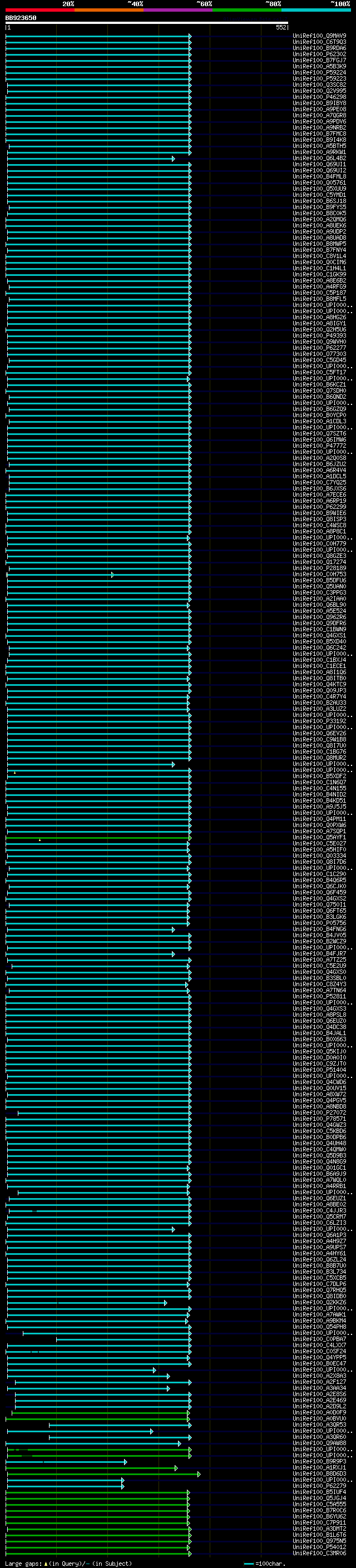This screenshot has height=1568, width=356.
Task: Select the query name BB923650
Action: [x=21, y=18]
